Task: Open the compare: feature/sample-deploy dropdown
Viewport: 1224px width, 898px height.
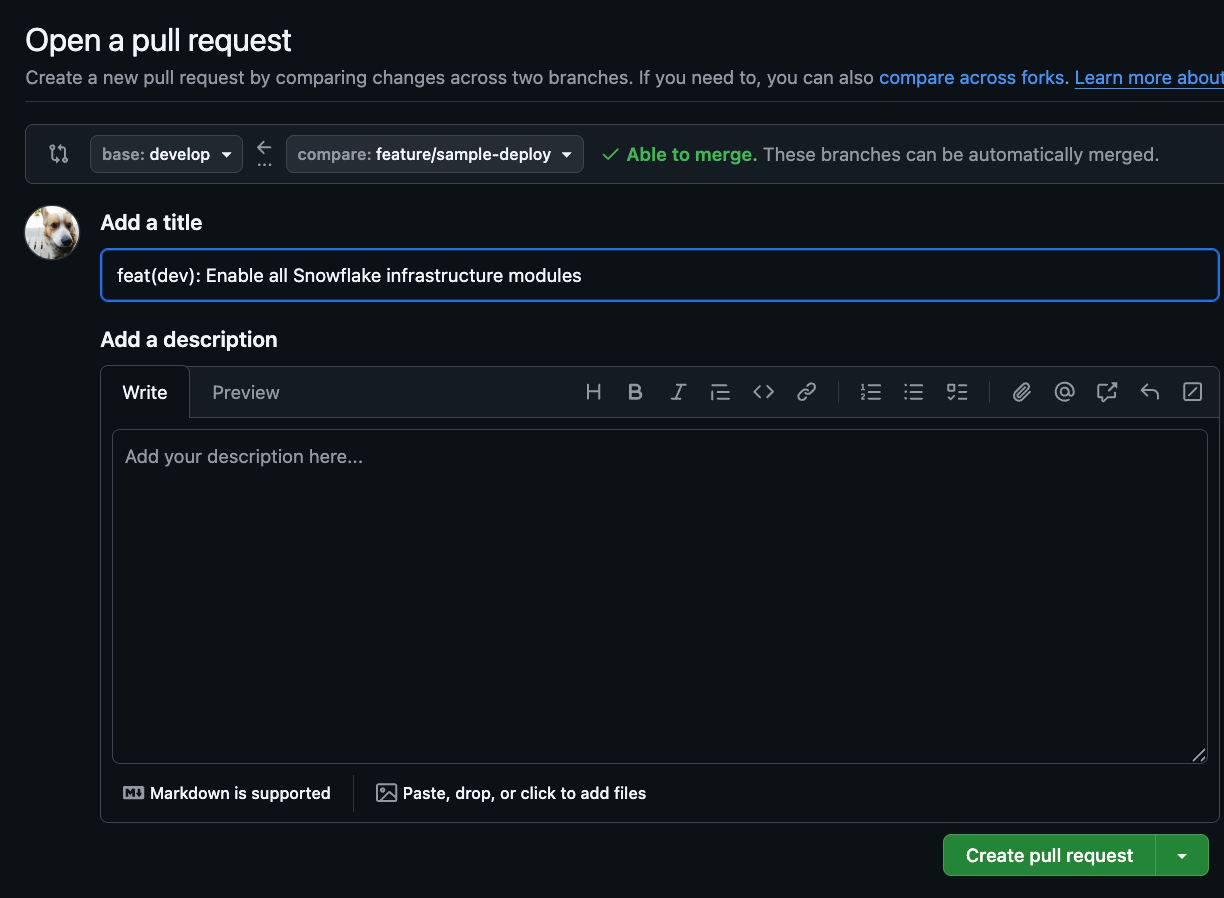Action: tap(434, 154)
